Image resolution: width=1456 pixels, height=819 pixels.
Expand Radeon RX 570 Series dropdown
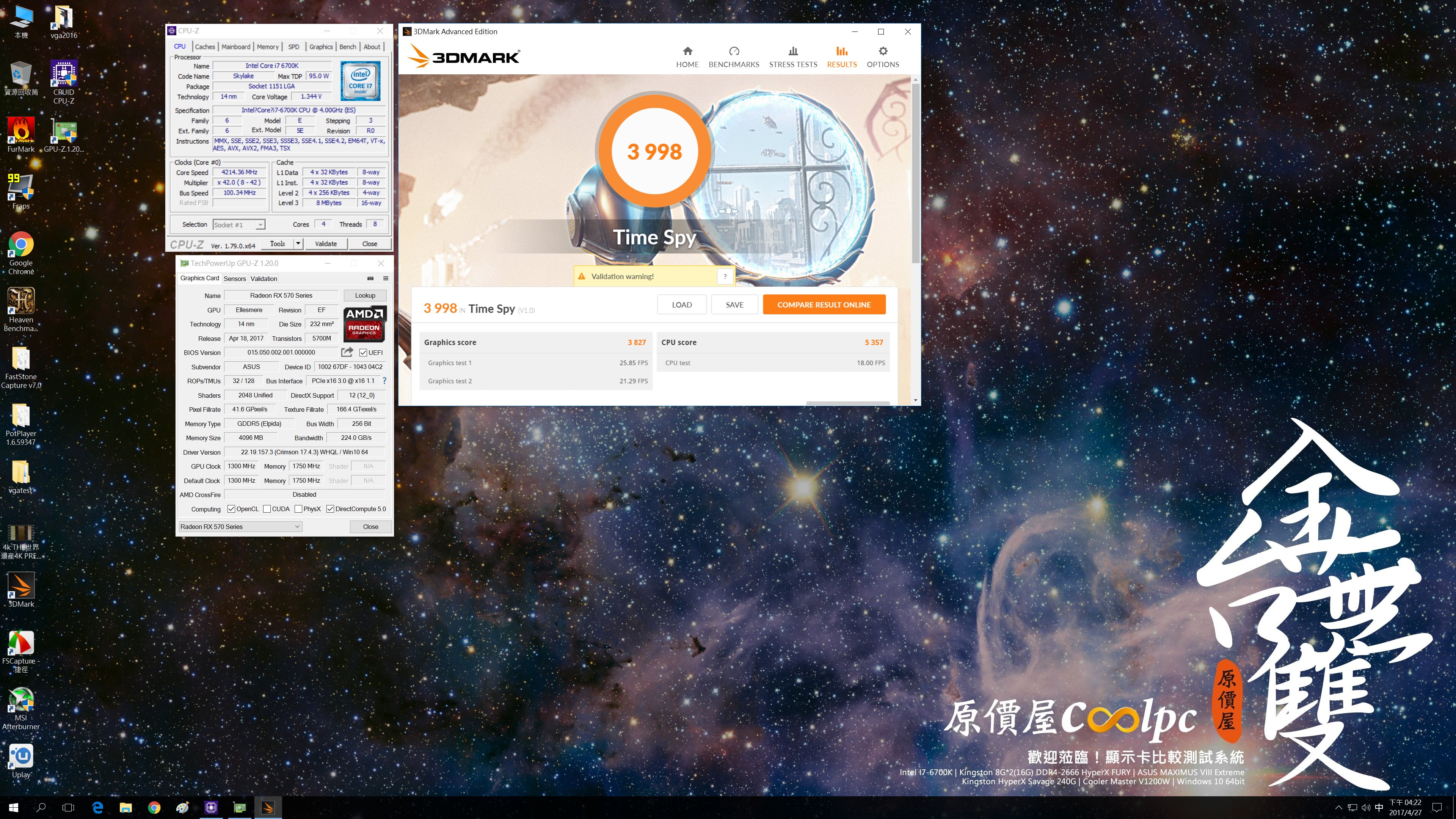pyautogui.click(x=297, y=526)
